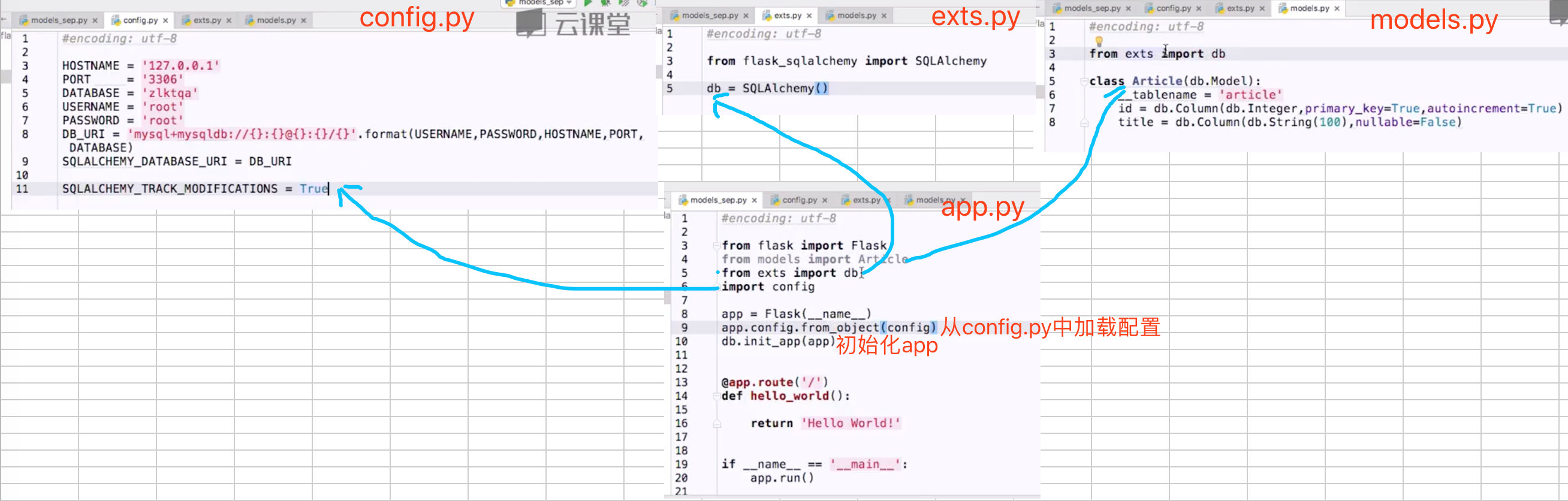This screenshot has height=501, width=1568.
Task: Click SQLALCHEMY_DATABASE_URI = DB_URI line
Action: point(177,162)
